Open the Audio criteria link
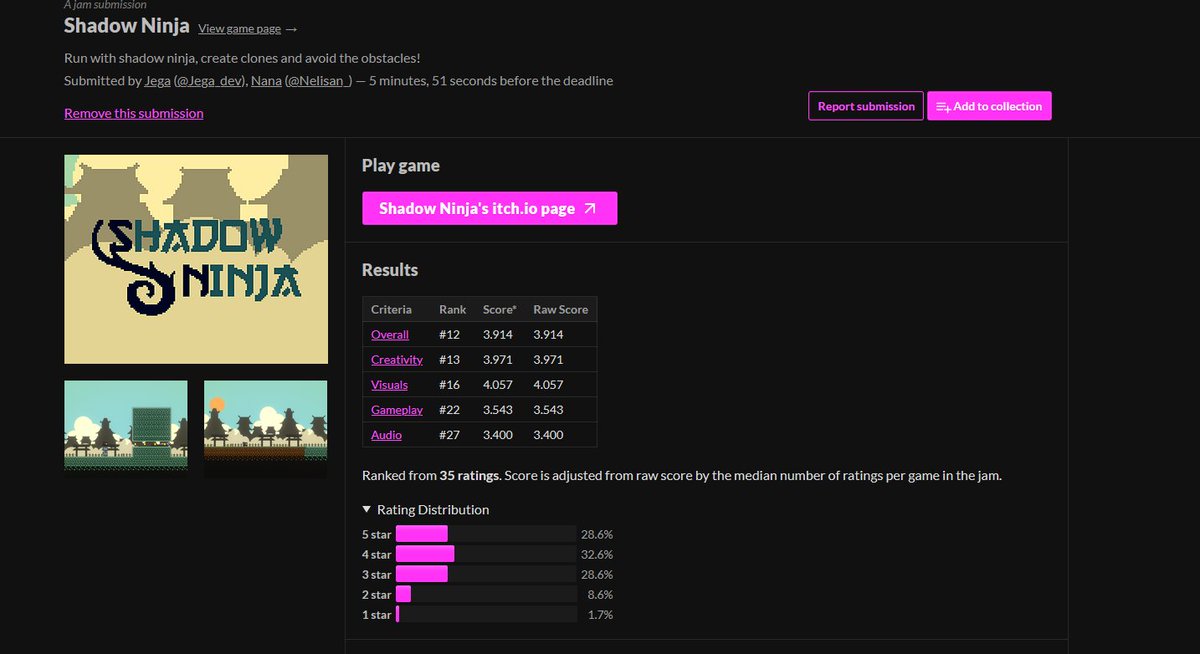This screenshot has width=1200, height=654. [386, 435]
